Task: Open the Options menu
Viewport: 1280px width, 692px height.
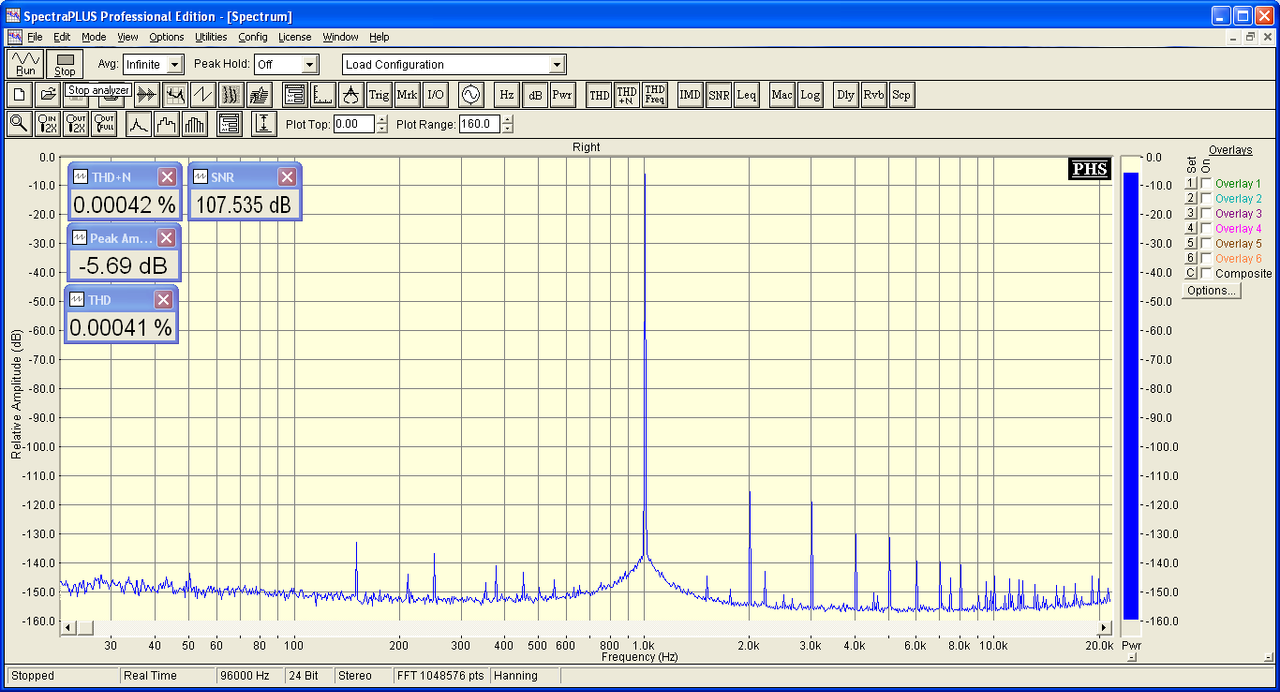Action: pyautogui.click(x=166, y=37)
